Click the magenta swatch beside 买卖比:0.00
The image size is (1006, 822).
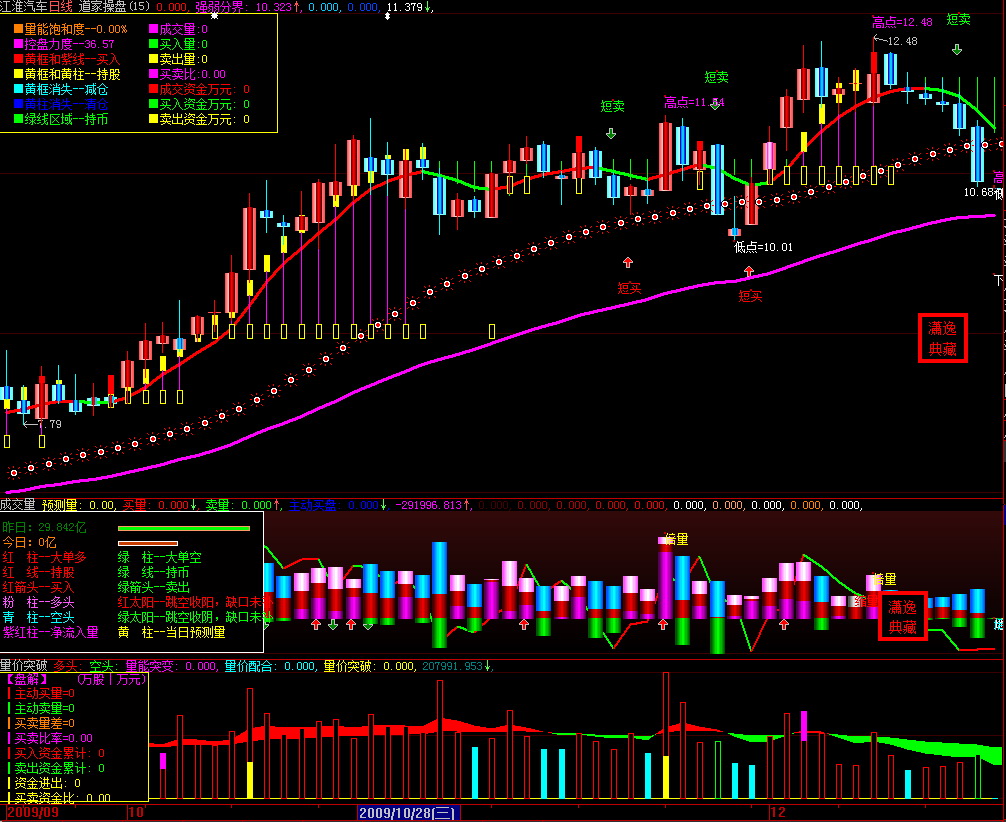click(x=153, y=74)
